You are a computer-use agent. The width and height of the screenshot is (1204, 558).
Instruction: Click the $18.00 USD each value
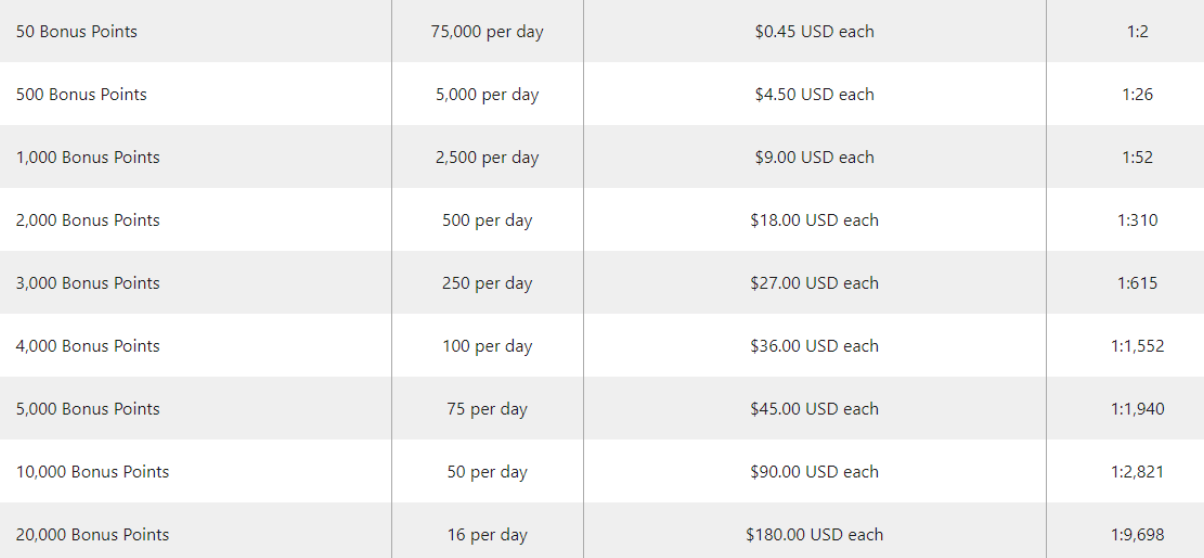[815, 220]
